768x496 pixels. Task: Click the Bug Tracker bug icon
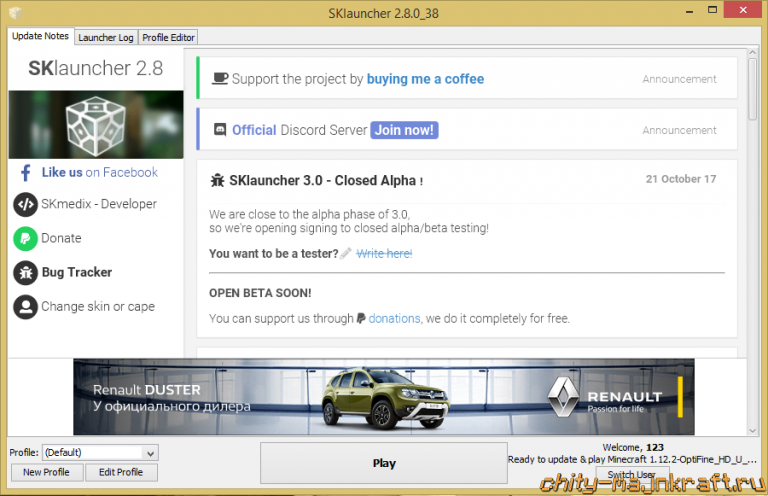click(25, 272)
